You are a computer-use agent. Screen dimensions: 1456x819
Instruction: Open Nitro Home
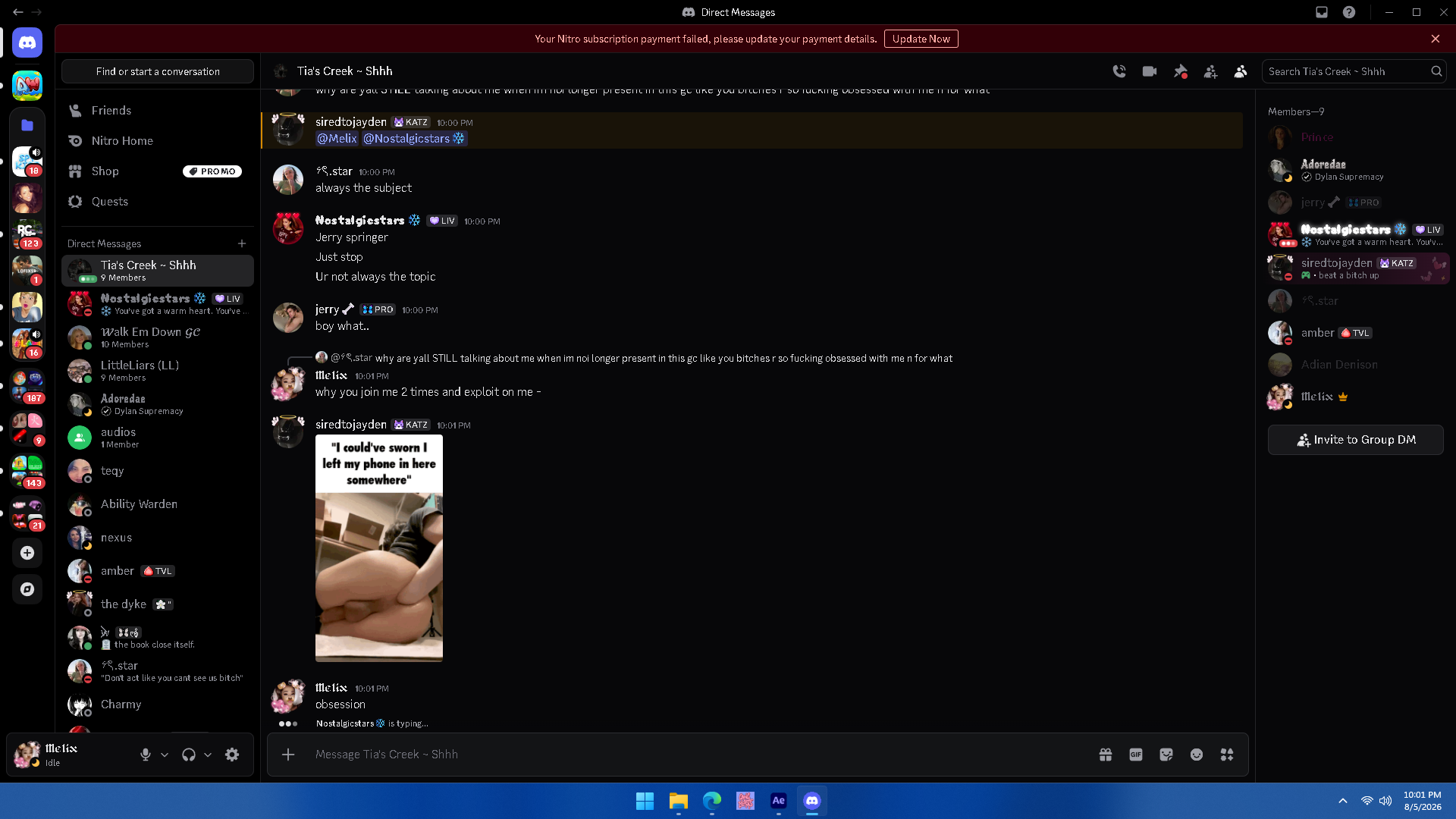point(158,141)
